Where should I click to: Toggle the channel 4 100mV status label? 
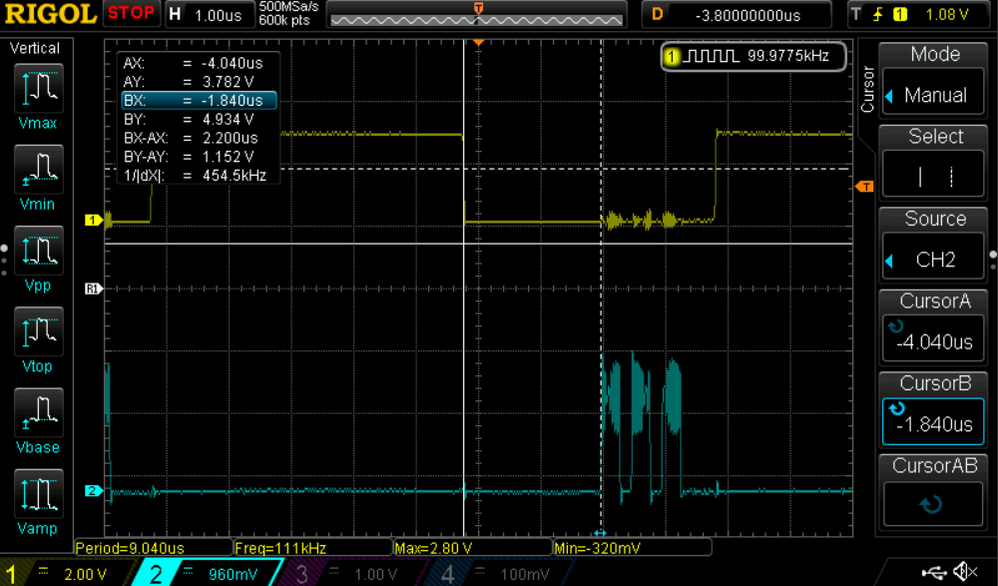point(500,573)
